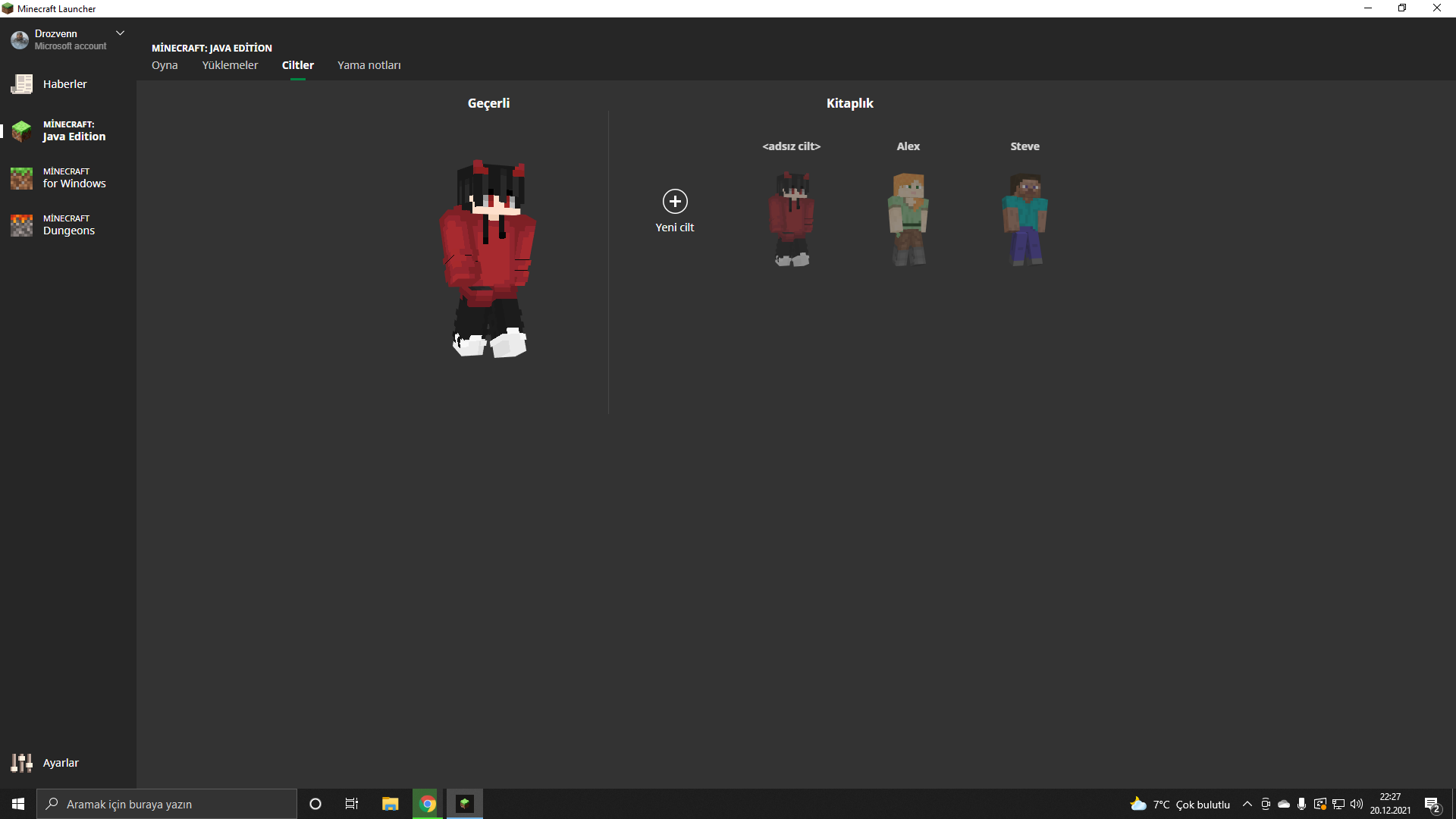
Task: Click the Haberler newspaper icon
Action: 21,84
